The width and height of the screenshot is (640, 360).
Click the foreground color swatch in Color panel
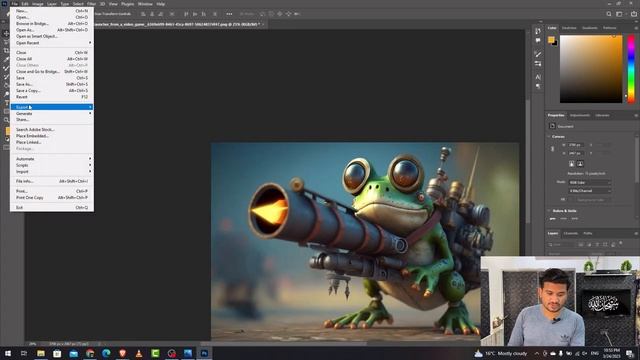(x=551, y=40)
